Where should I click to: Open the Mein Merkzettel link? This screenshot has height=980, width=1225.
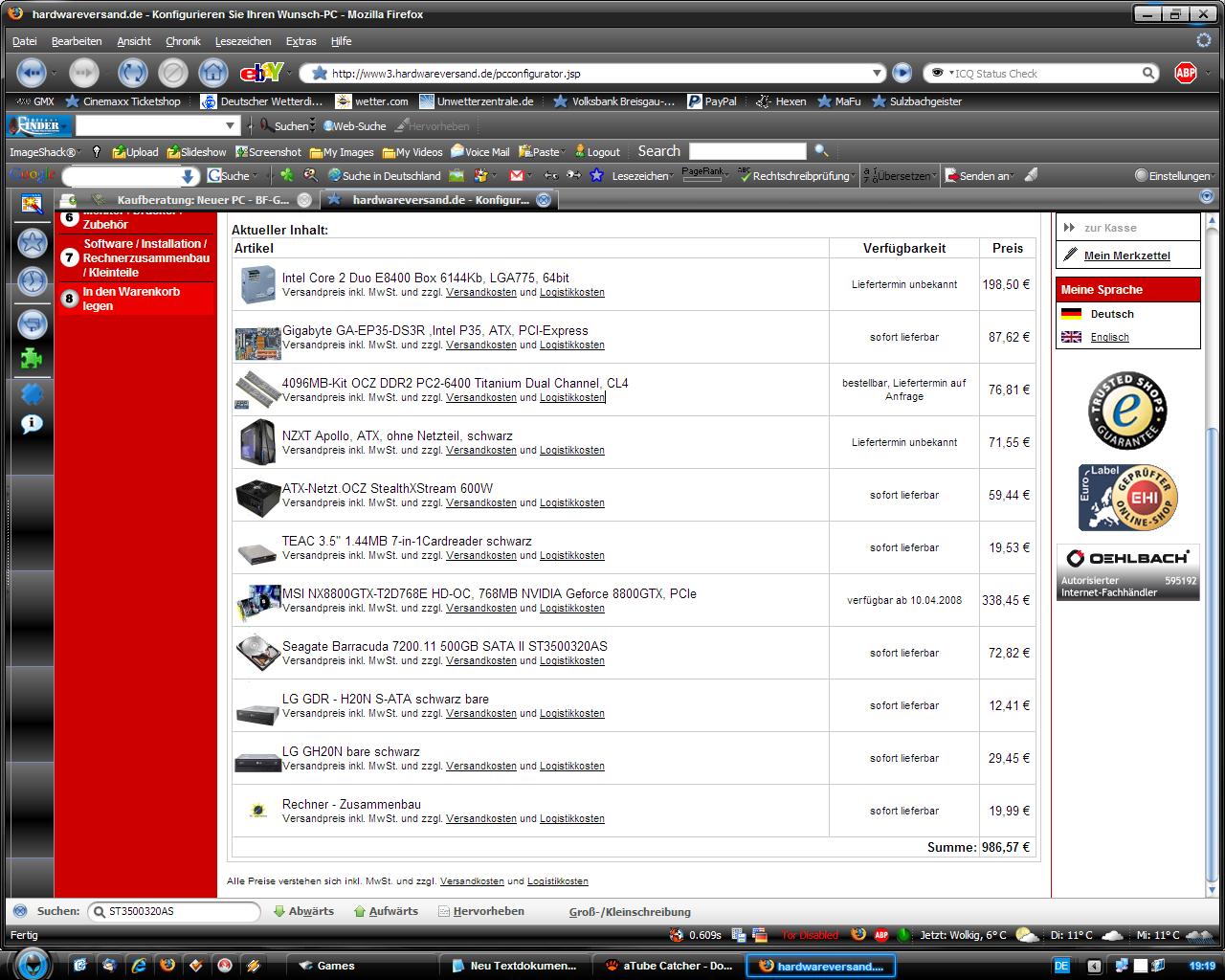1126,256
